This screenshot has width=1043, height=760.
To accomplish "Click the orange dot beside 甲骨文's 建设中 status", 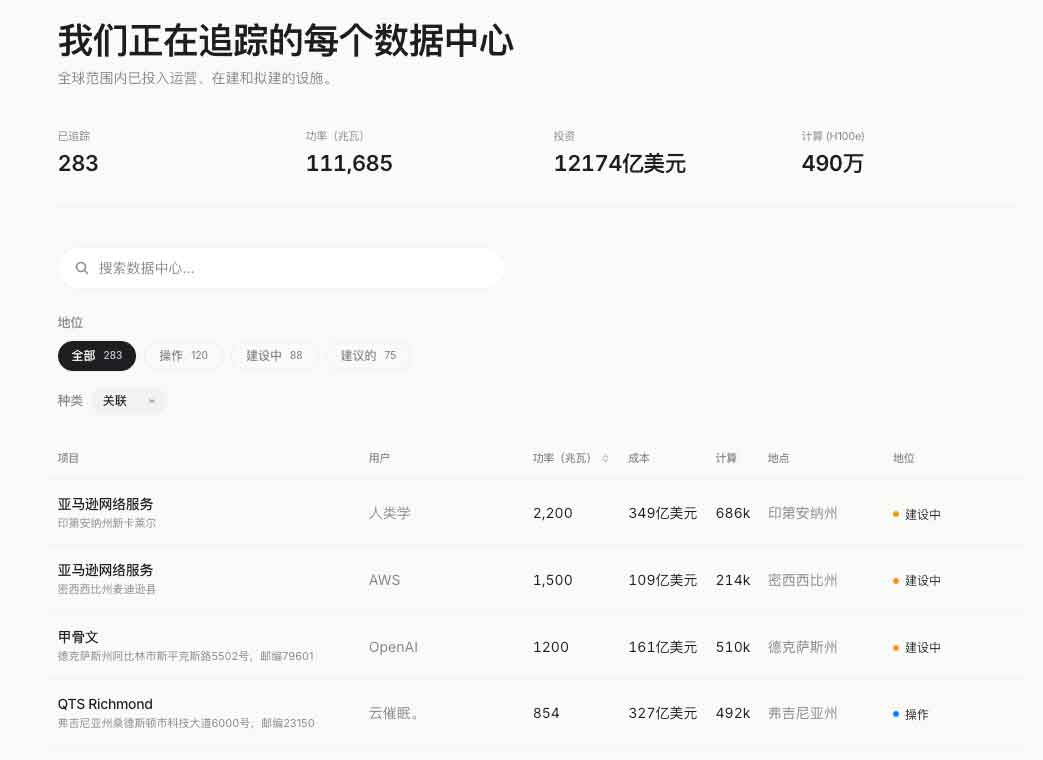I will click(897, 648).
